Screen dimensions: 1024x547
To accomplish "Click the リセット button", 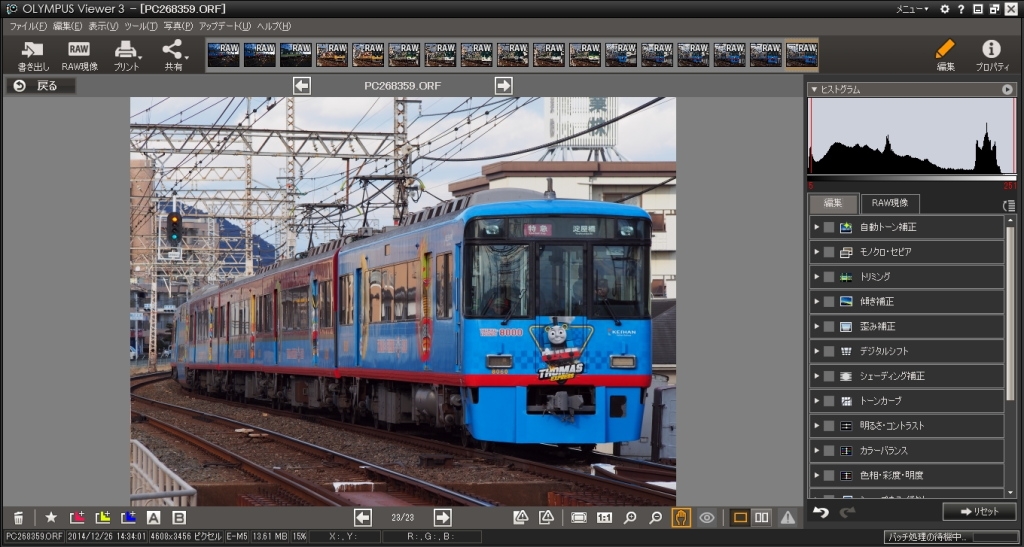I will click(979, 512).
